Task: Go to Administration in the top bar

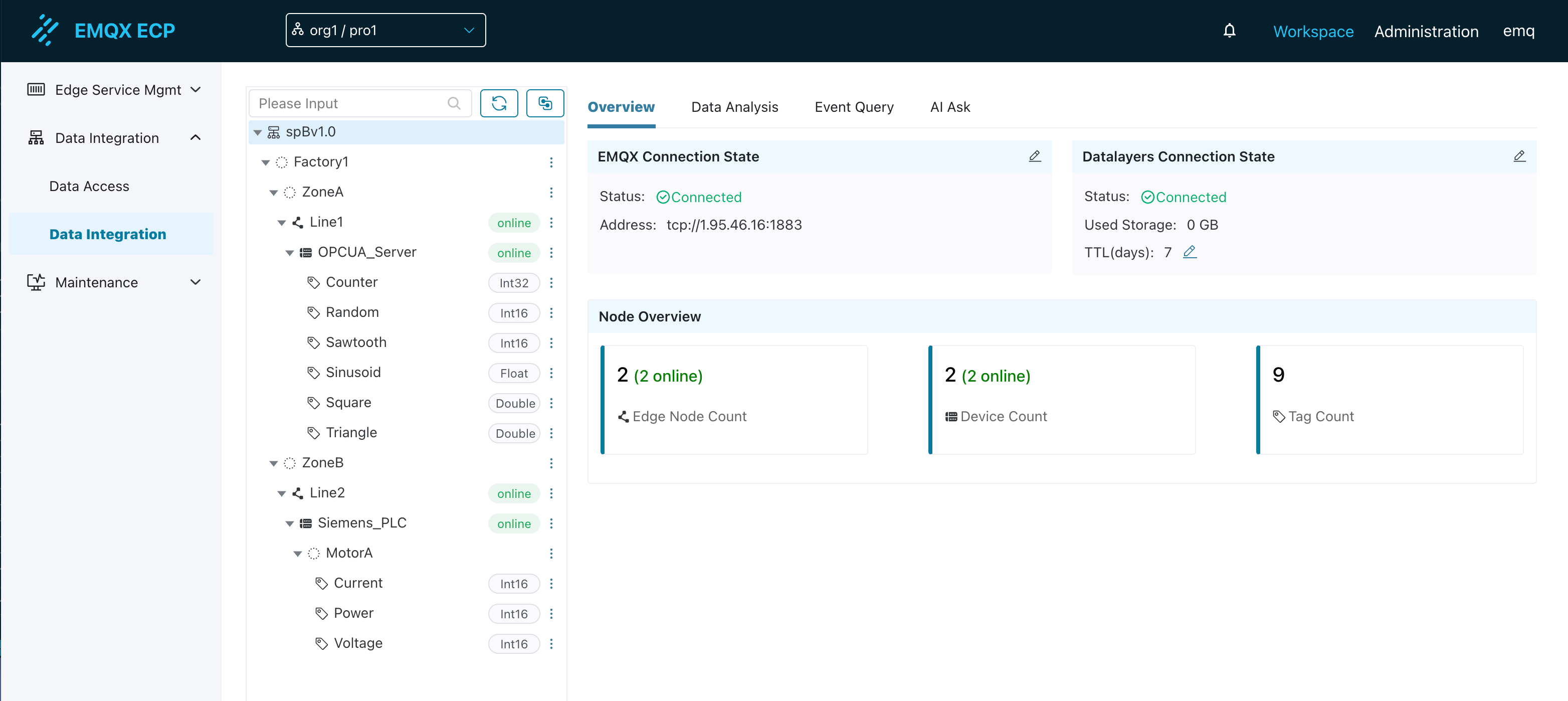Action: pyautogui.click(x=1426, y=31)
